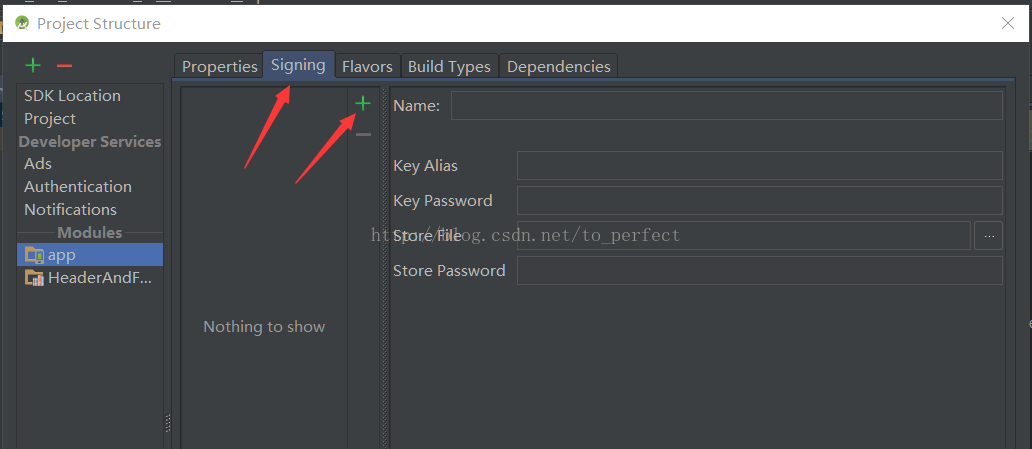Click the Modules section heading
Viewport: 1032px width, 449px height.
pos(90,232)
